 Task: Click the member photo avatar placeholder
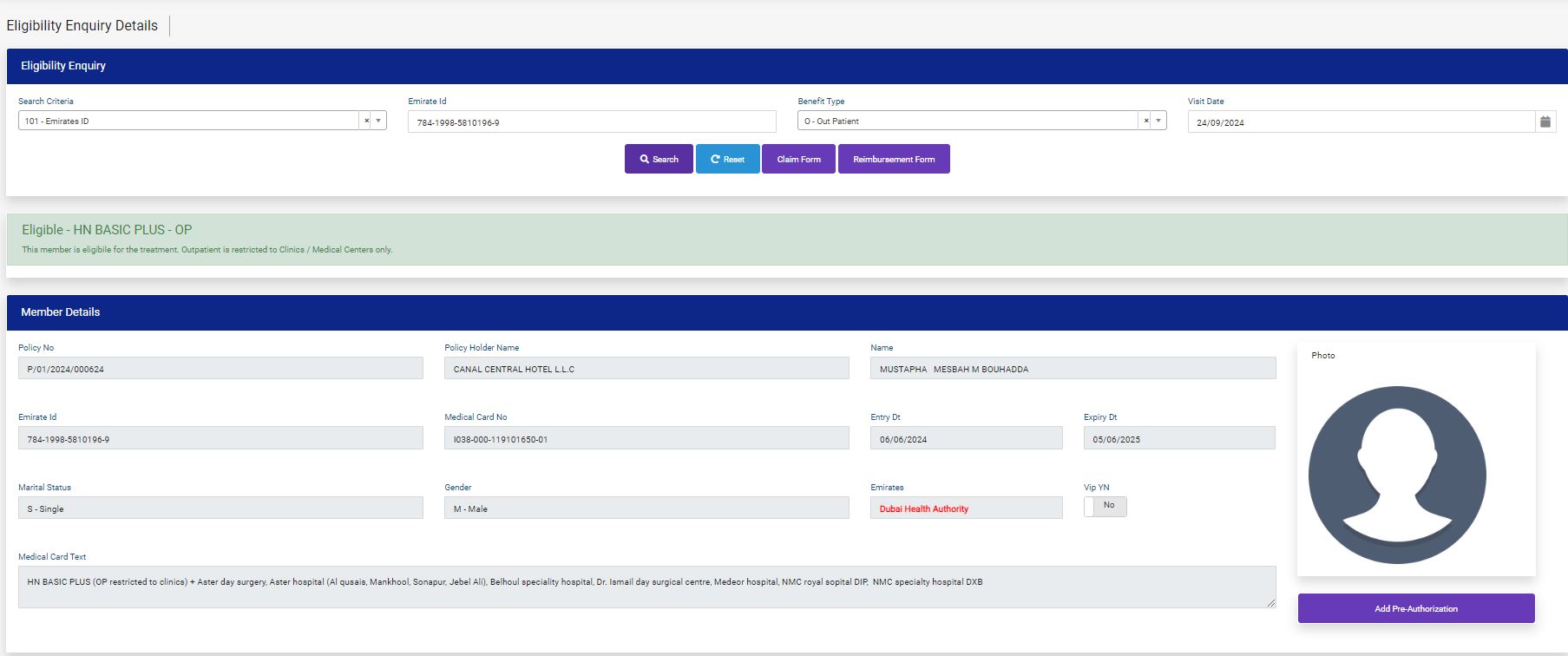pos(1397,475)
